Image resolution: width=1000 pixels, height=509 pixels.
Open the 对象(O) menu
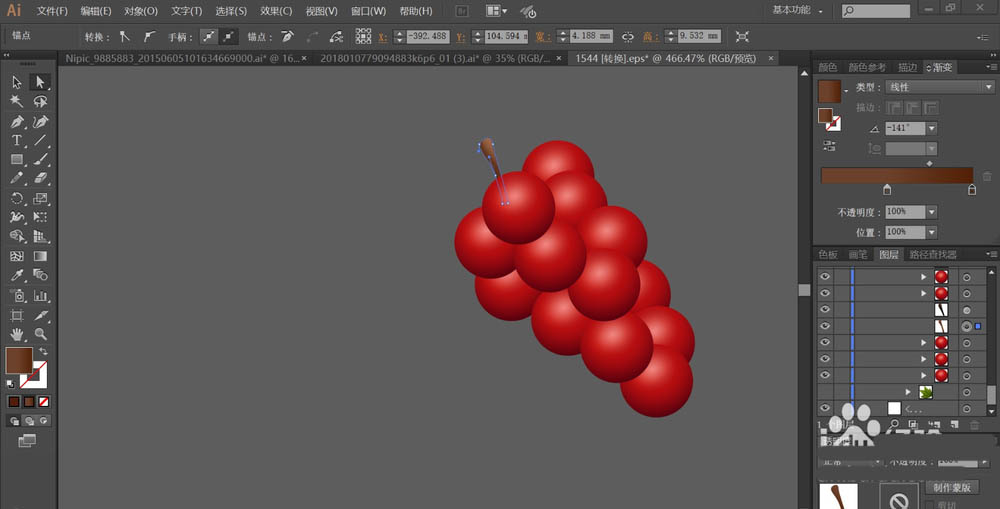click(141, 11)
